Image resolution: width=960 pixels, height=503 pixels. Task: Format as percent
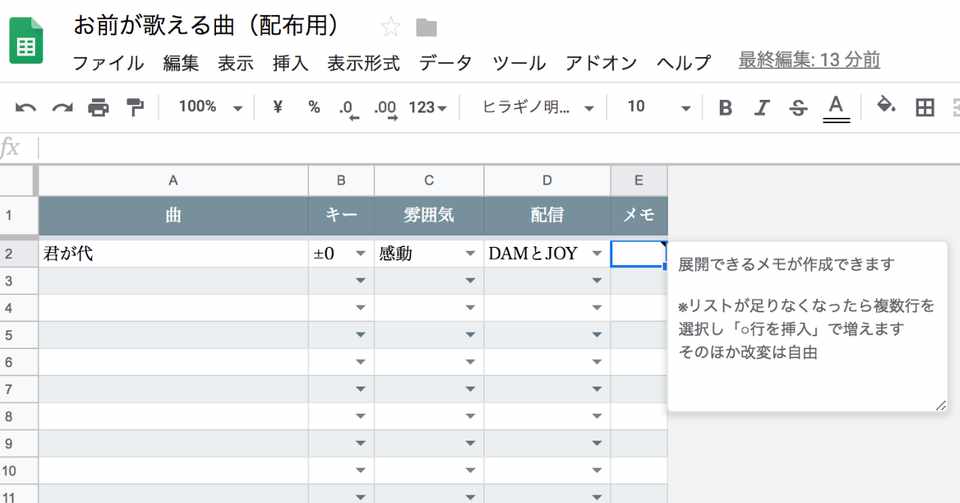coord(314,107)
